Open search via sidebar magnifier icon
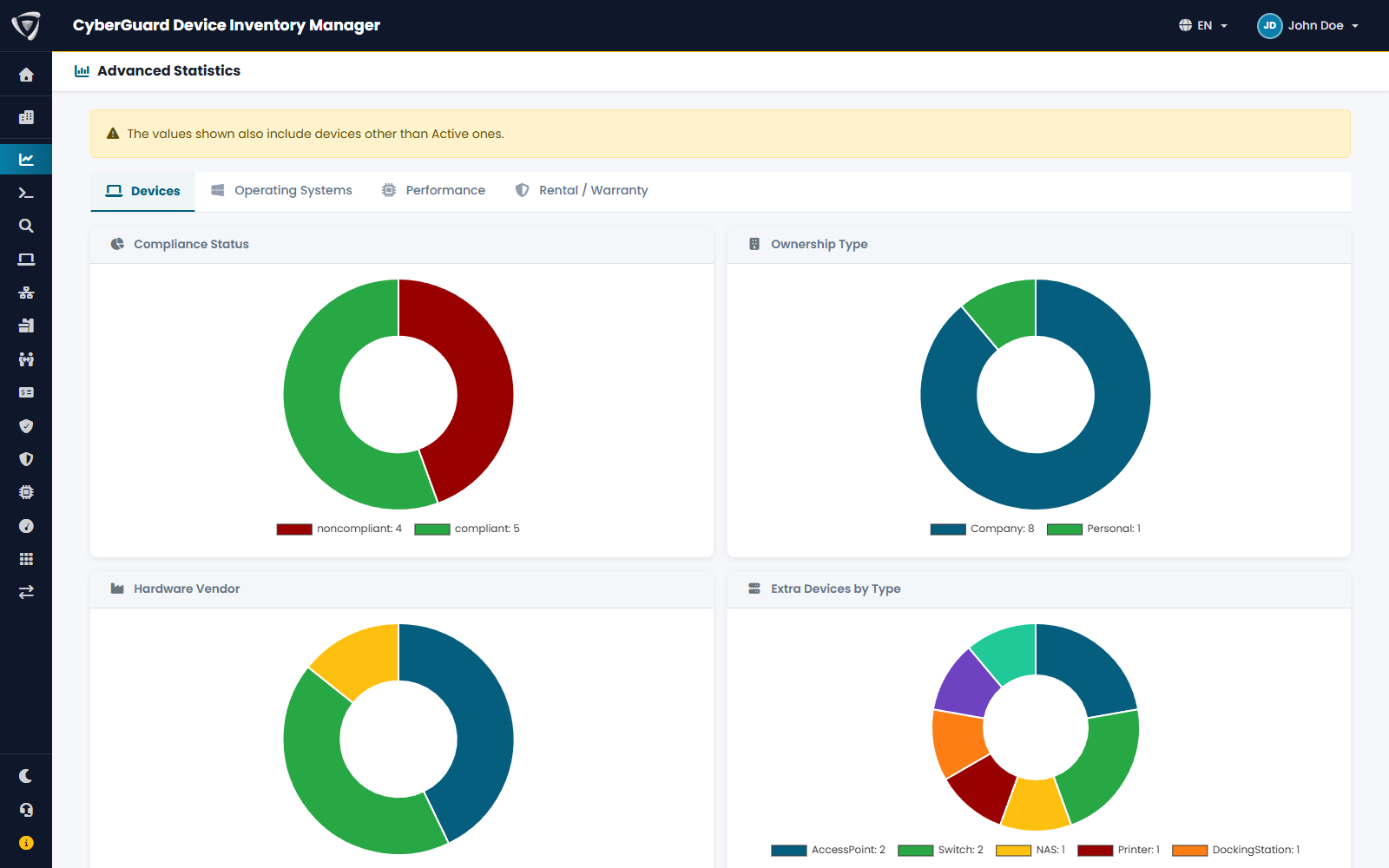Screen dimensions: 1389x868 click(x=26, y=226)
